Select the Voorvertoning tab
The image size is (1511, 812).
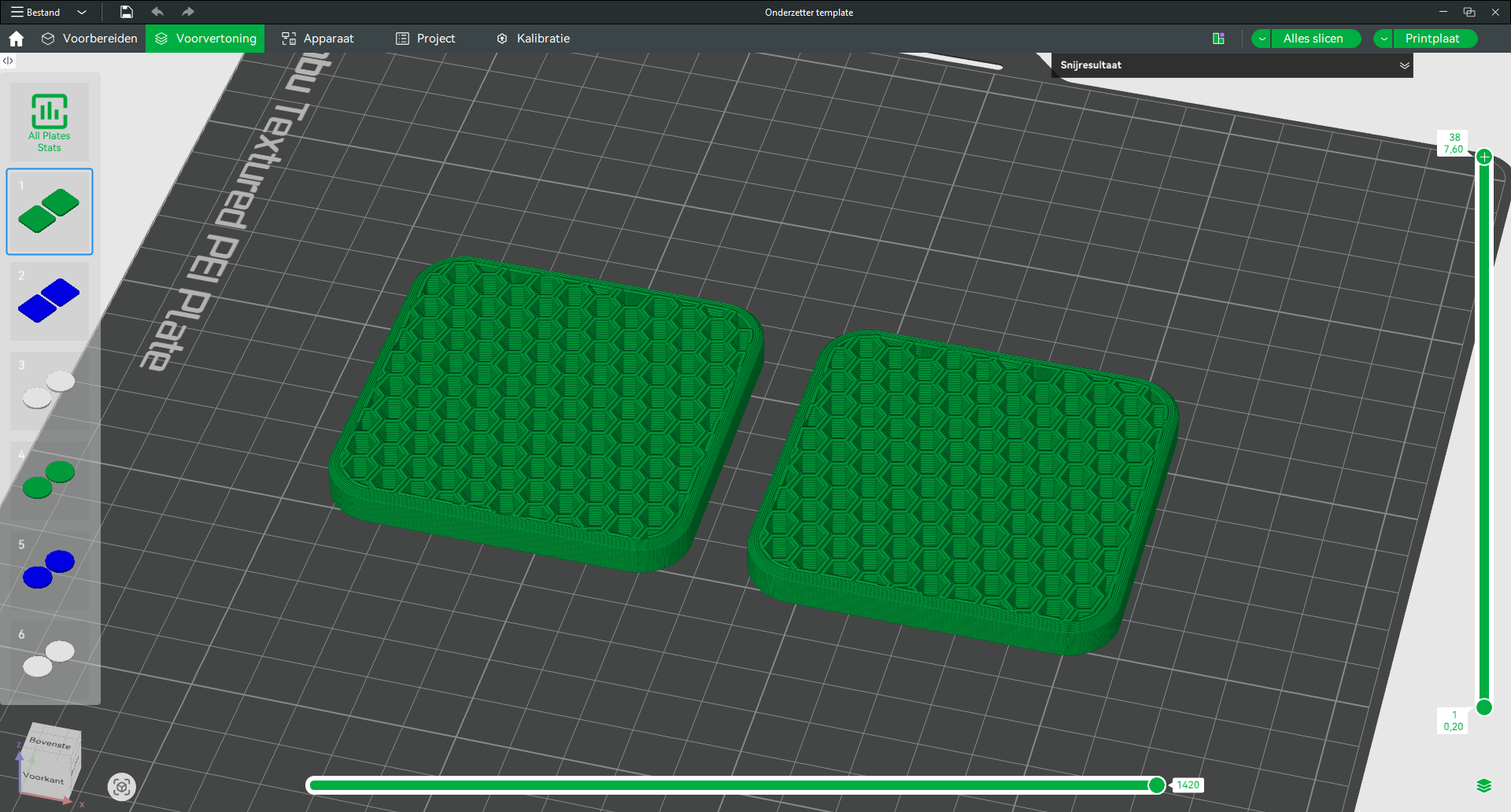[x=205, y=39]
